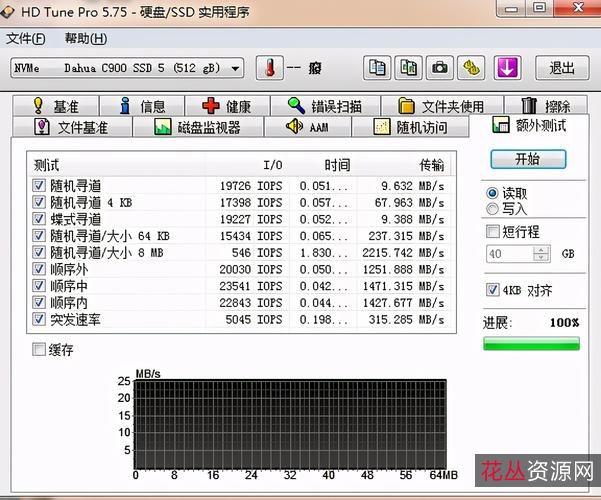Open the 基准 benchmark tab
This screenshot has width=601, height=500.
pos(56,106)
